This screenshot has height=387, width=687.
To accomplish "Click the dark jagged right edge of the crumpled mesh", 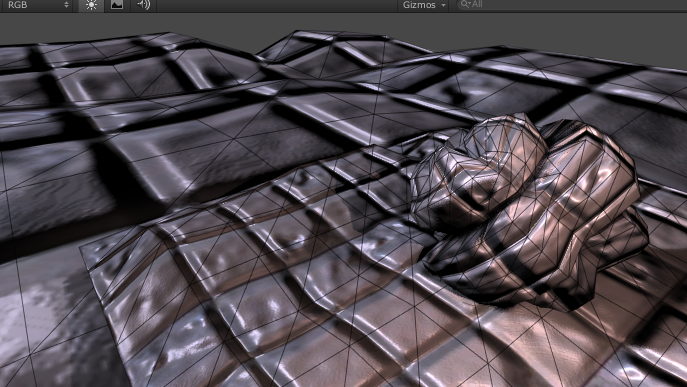I will click(x=640, y=237).
